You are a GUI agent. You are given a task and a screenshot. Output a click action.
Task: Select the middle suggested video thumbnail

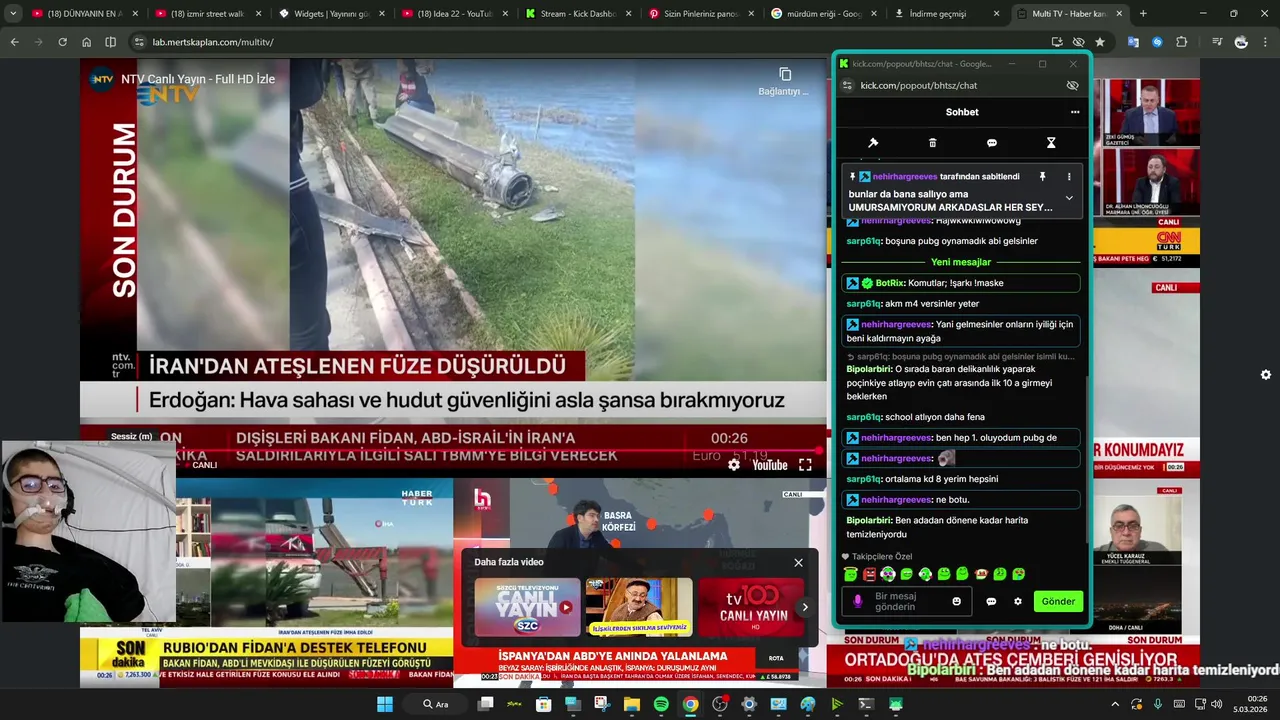[639, 607]
